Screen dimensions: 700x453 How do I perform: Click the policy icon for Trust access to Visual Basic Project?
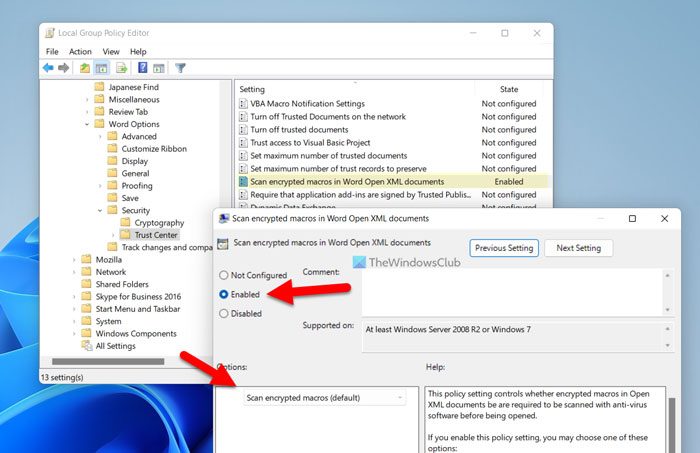243,142
